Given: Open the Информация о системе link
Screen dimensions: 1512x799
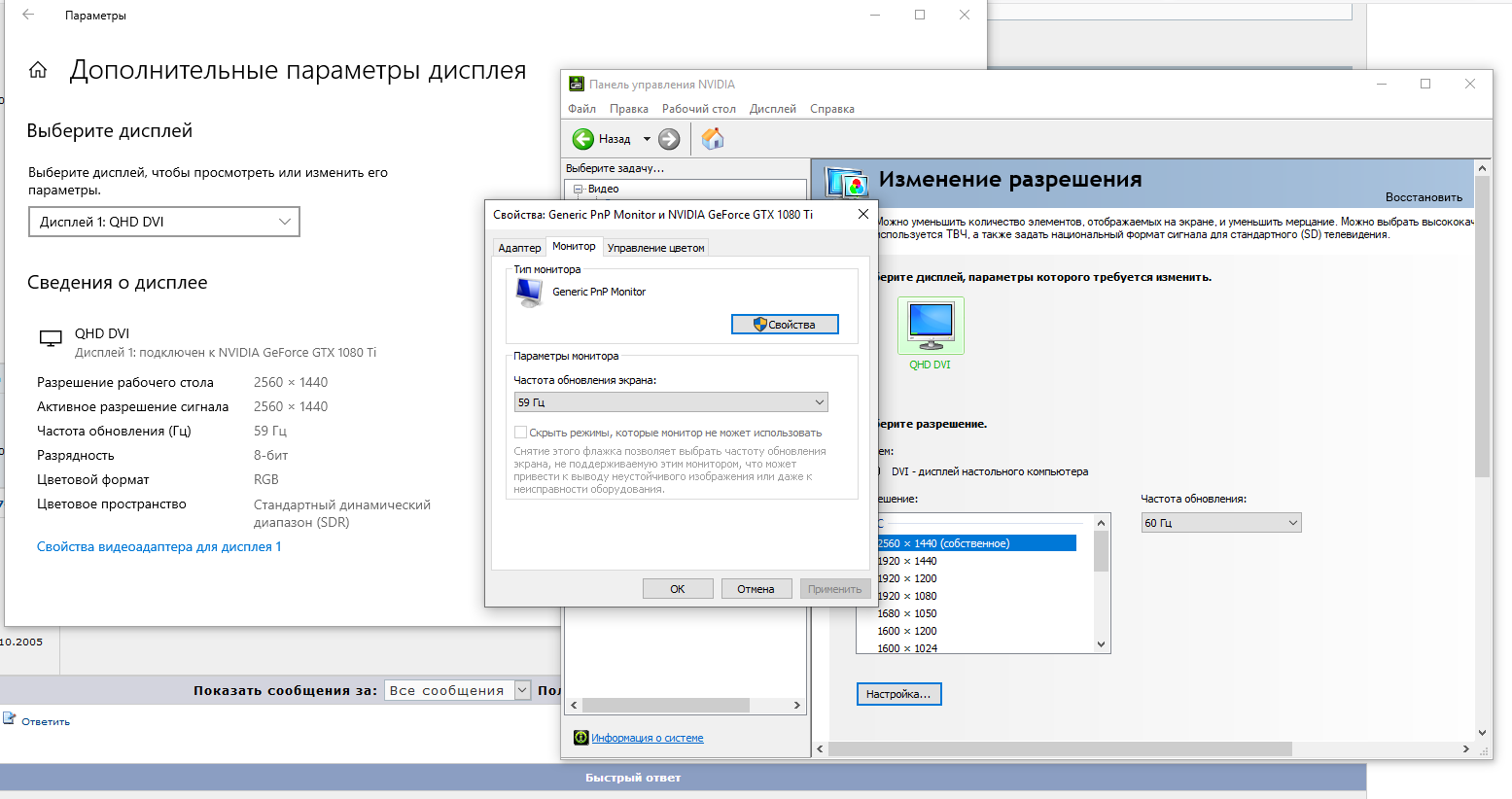Looking at the screenshot, I should (648, 738).
